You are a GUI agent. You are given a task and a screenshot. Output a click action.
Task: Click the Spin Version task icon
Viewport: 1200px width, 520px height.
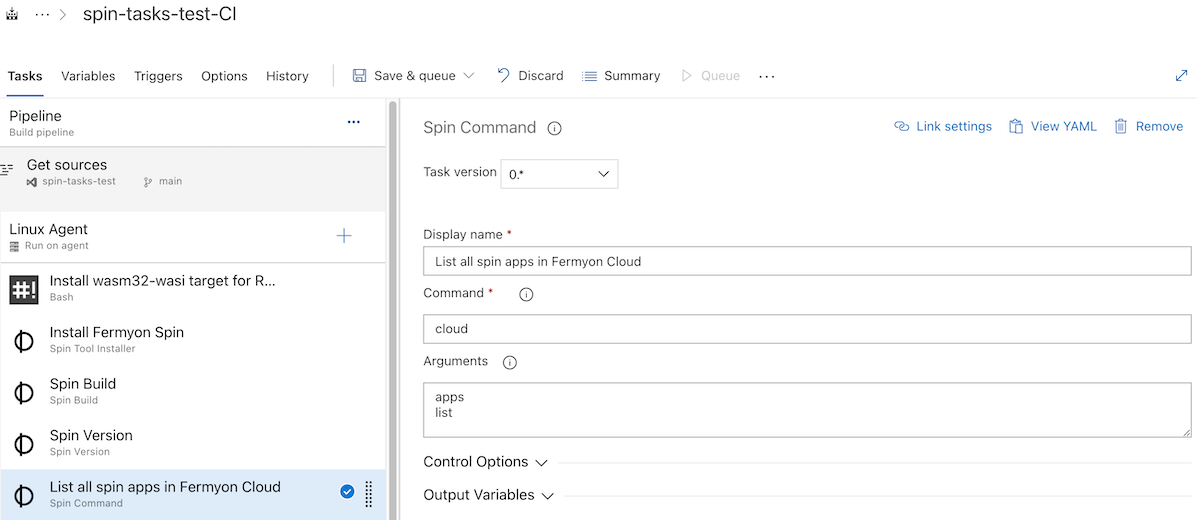(x=24, y=444)
